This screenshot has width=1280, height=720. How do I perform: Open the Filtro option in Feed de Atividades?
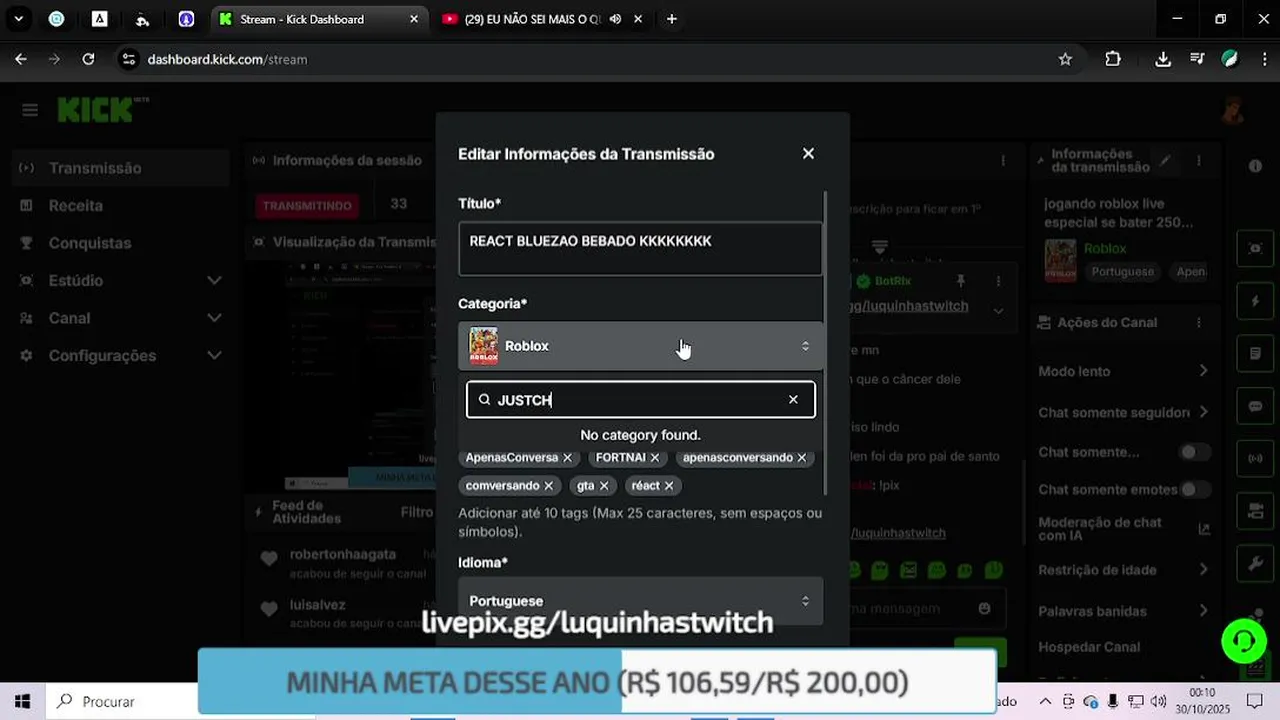(417, 512)
